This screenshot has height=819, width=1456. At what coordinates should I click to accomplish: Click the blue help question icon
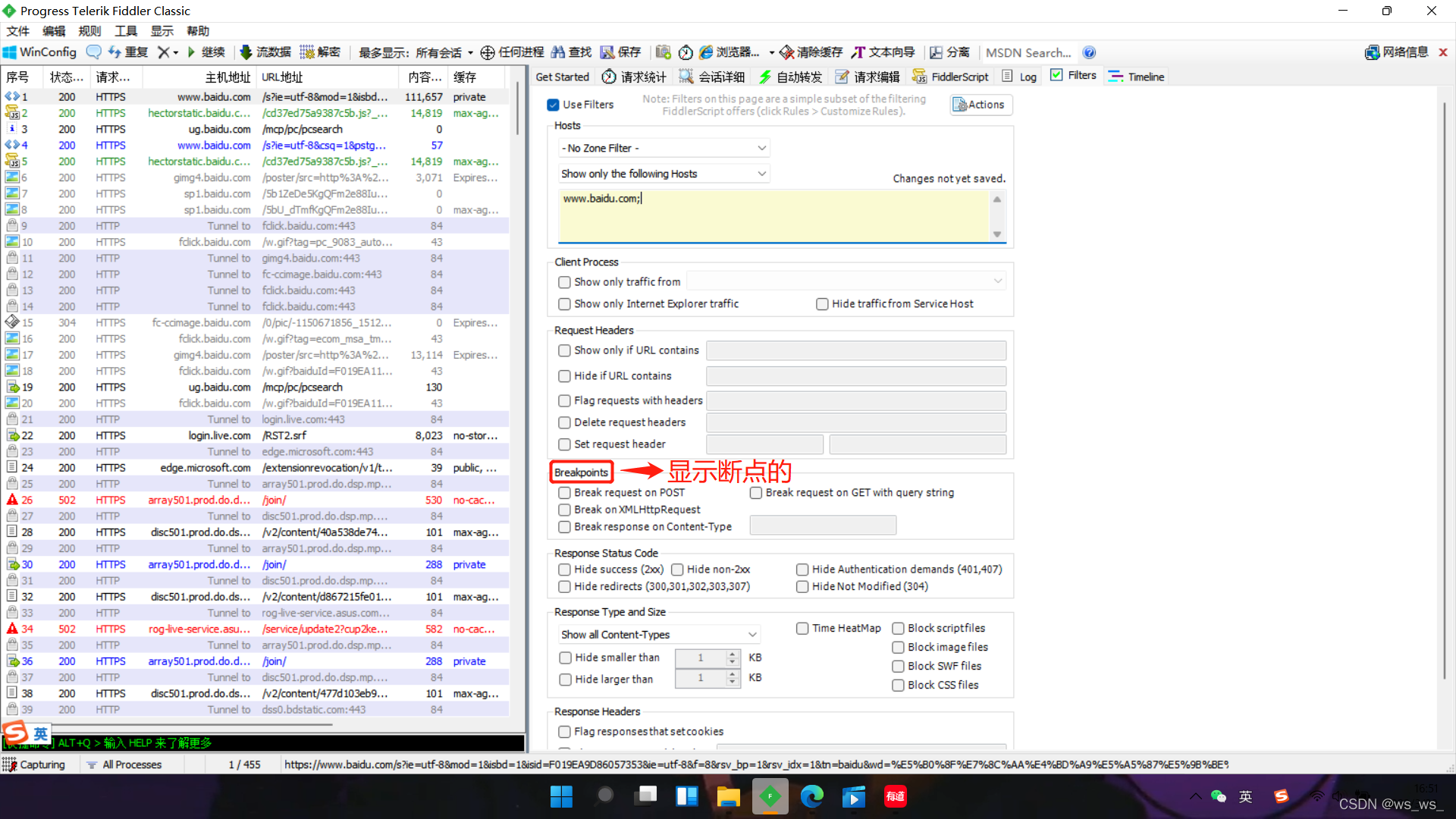(1089, 52)
